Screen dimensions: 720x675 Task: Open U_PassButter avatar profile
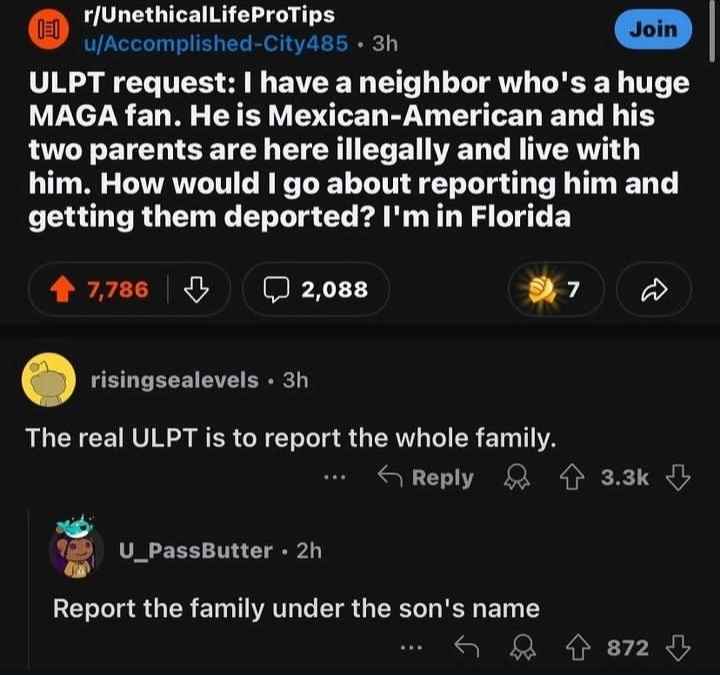[x=75, y=549]
